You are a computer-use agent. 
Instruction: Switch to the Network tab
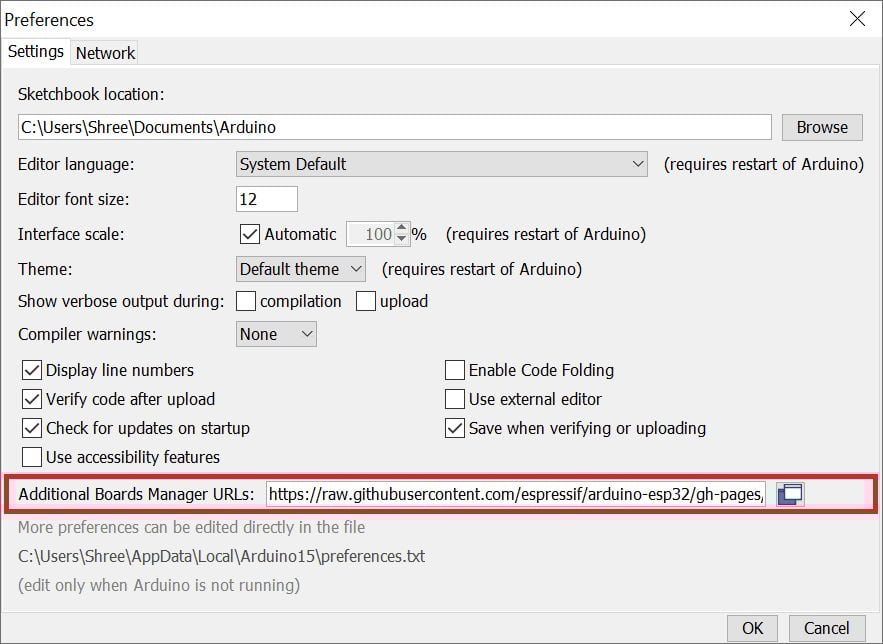pos(104,53)
